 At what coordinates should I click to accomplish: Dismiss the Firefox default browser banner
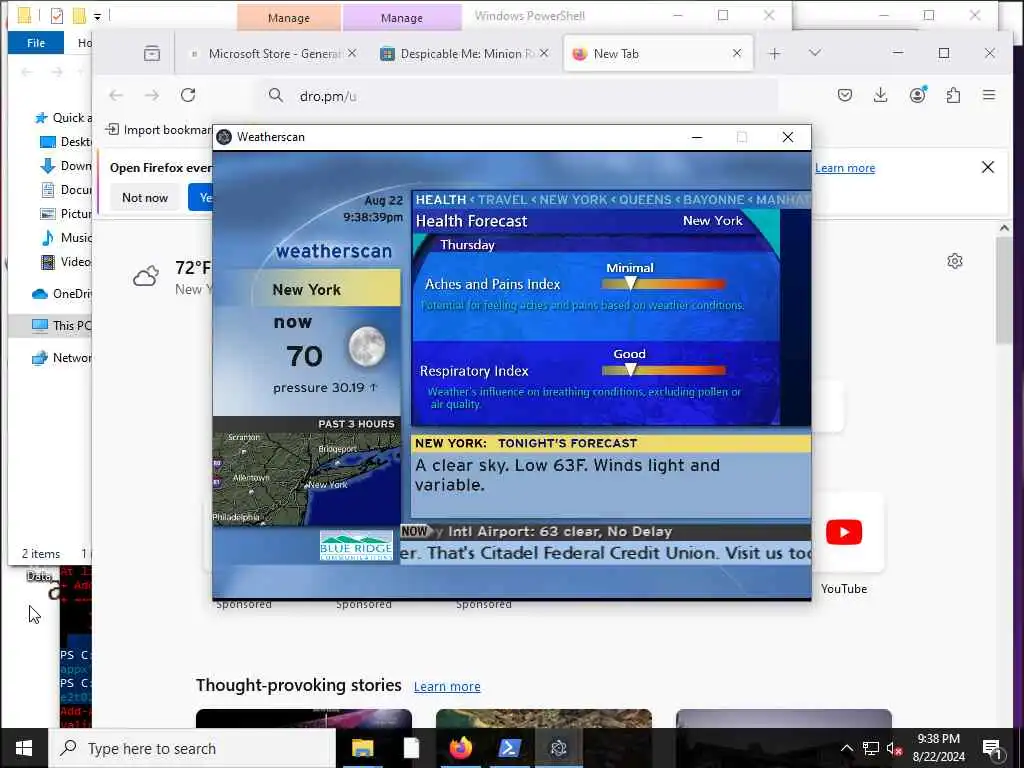point(987,167)
